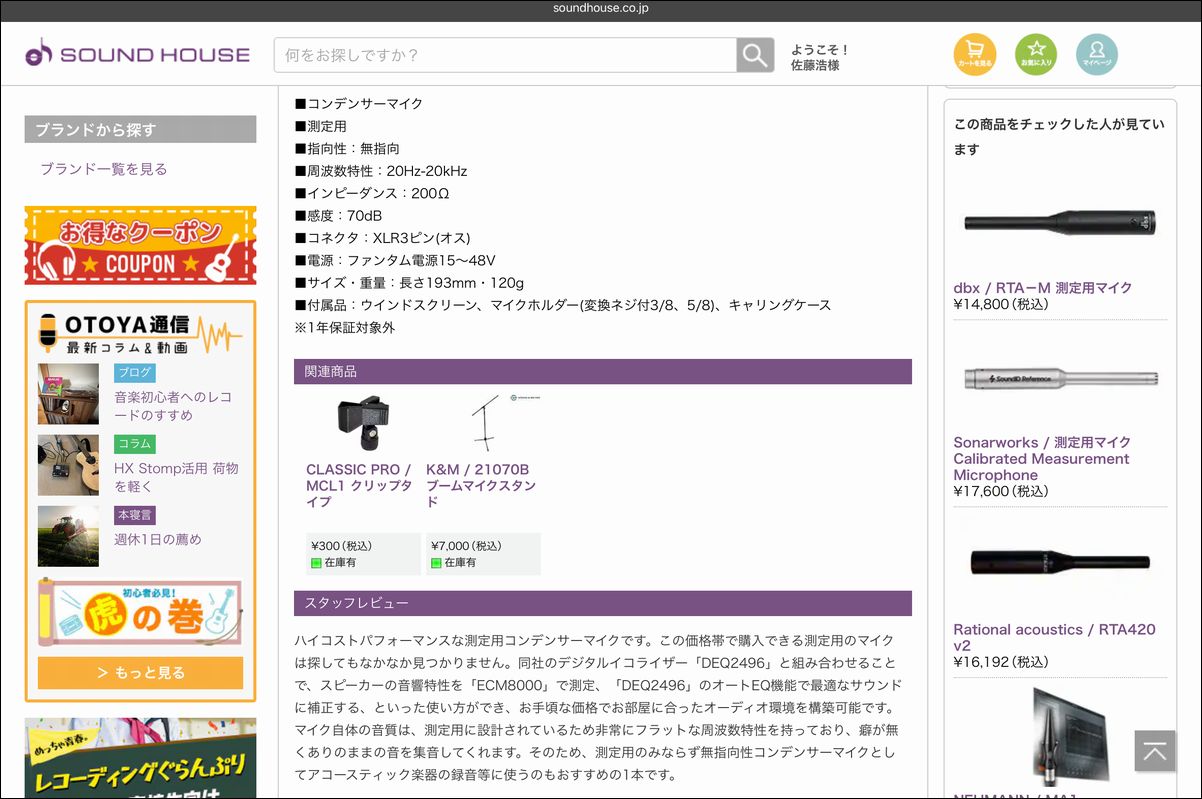Click the 関連商品 section header
This screenshot has height=799, width=1202.
[x=603, y=372]
